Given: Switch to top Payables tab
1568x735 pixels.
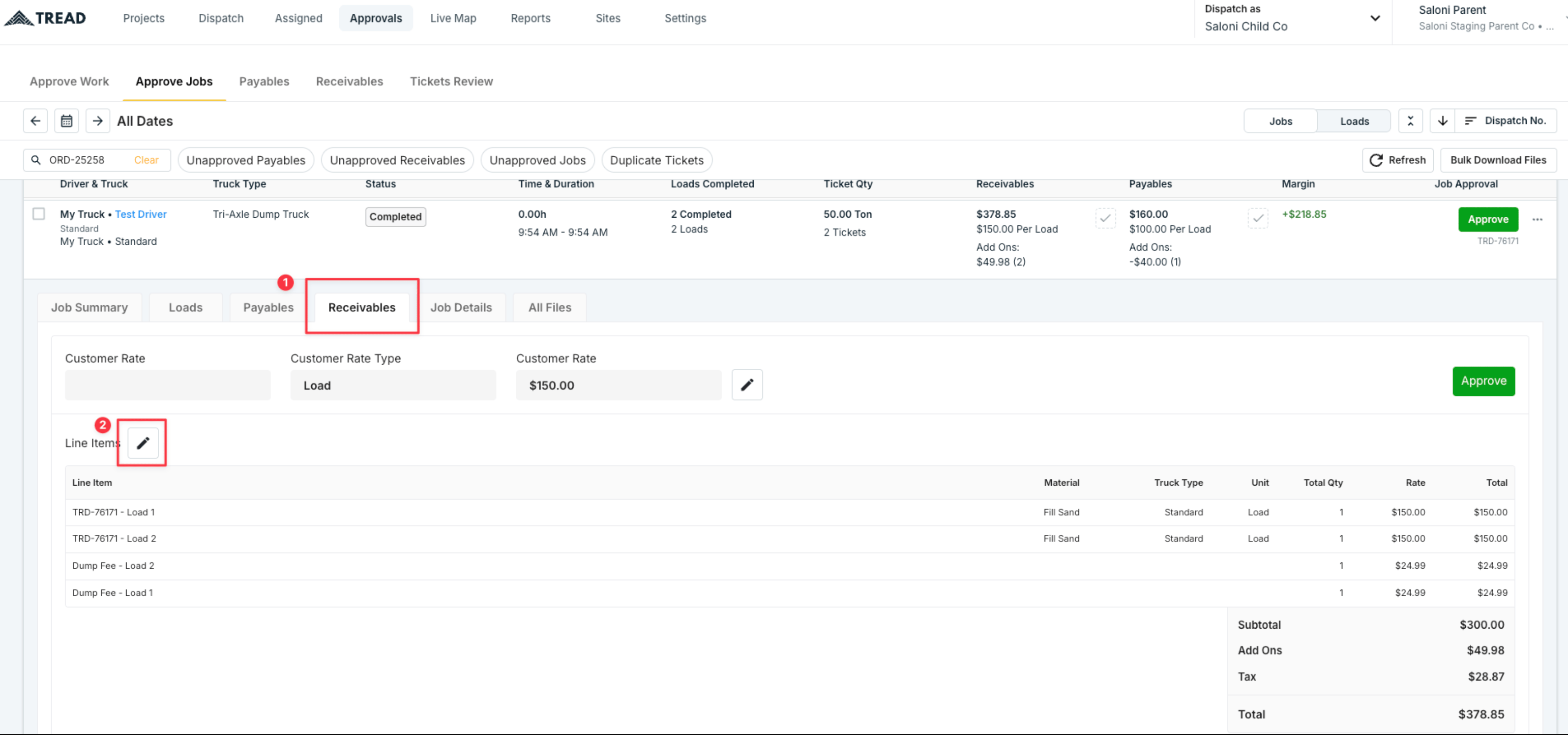Looking at the screenshot, I should coord(264,82).
